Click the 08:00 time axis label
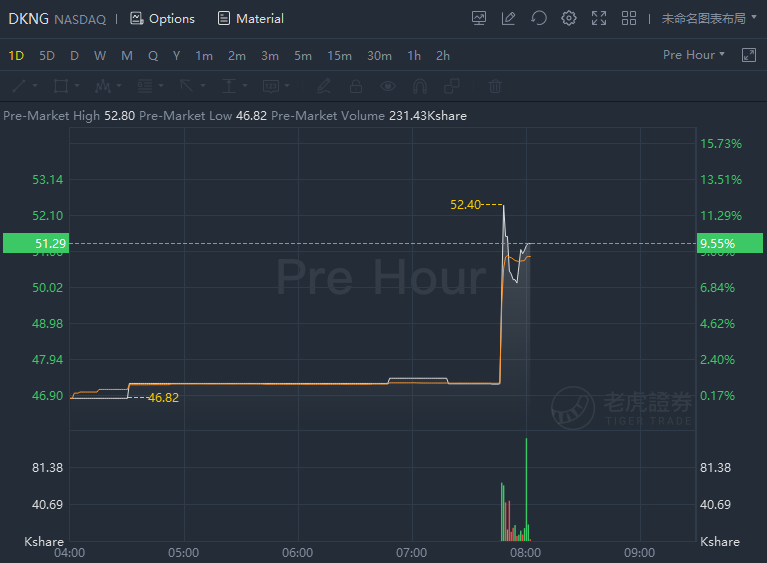This screenshot has width=767, height=563. [525, 553]
